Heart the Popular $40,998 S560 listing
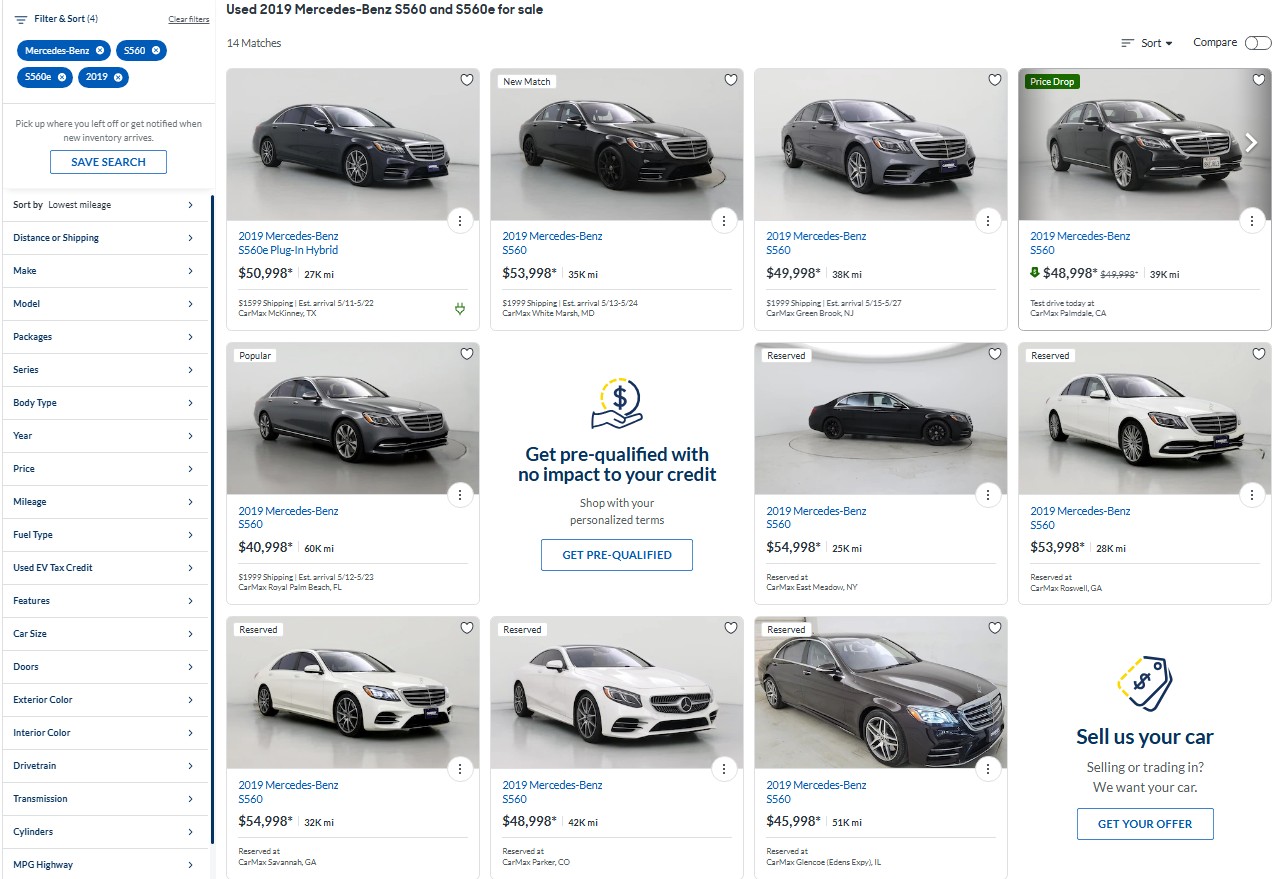Viewport: 1278px width, 879px height. tap(466, 354)
